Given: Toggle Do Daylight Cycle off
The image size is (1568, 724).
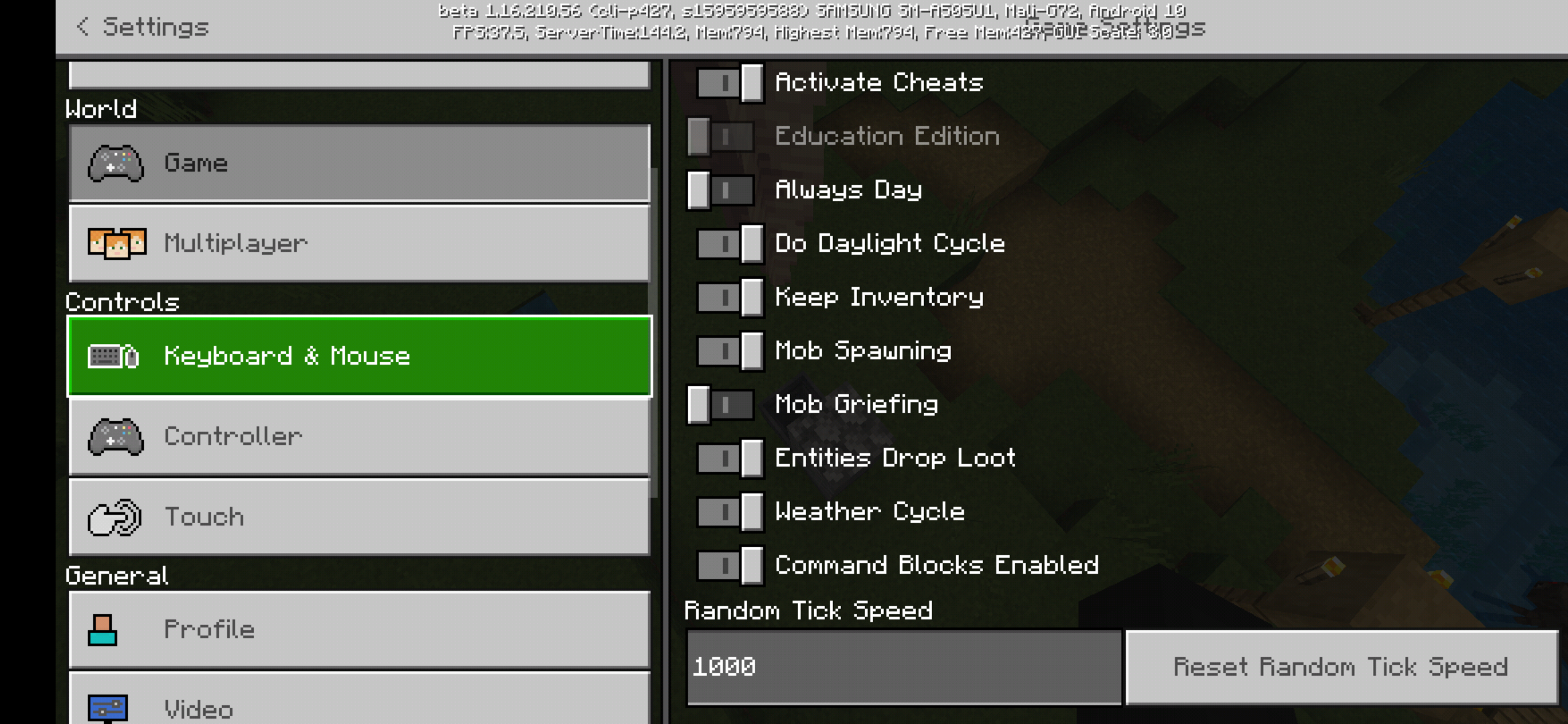Looking at the screenshot, I should coord(730,244).
